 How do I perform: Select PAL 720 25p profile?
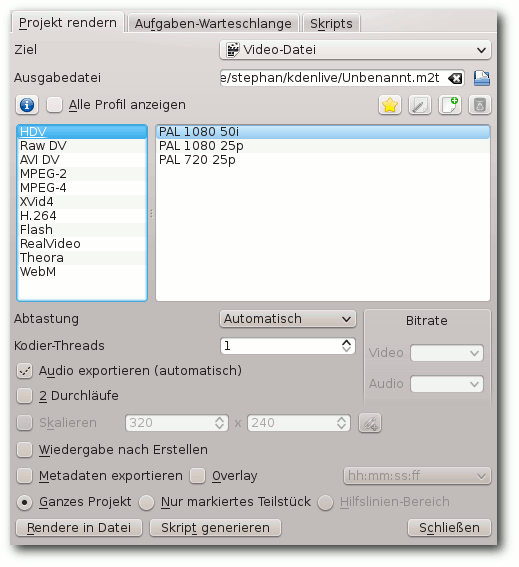tap(323, 160)
